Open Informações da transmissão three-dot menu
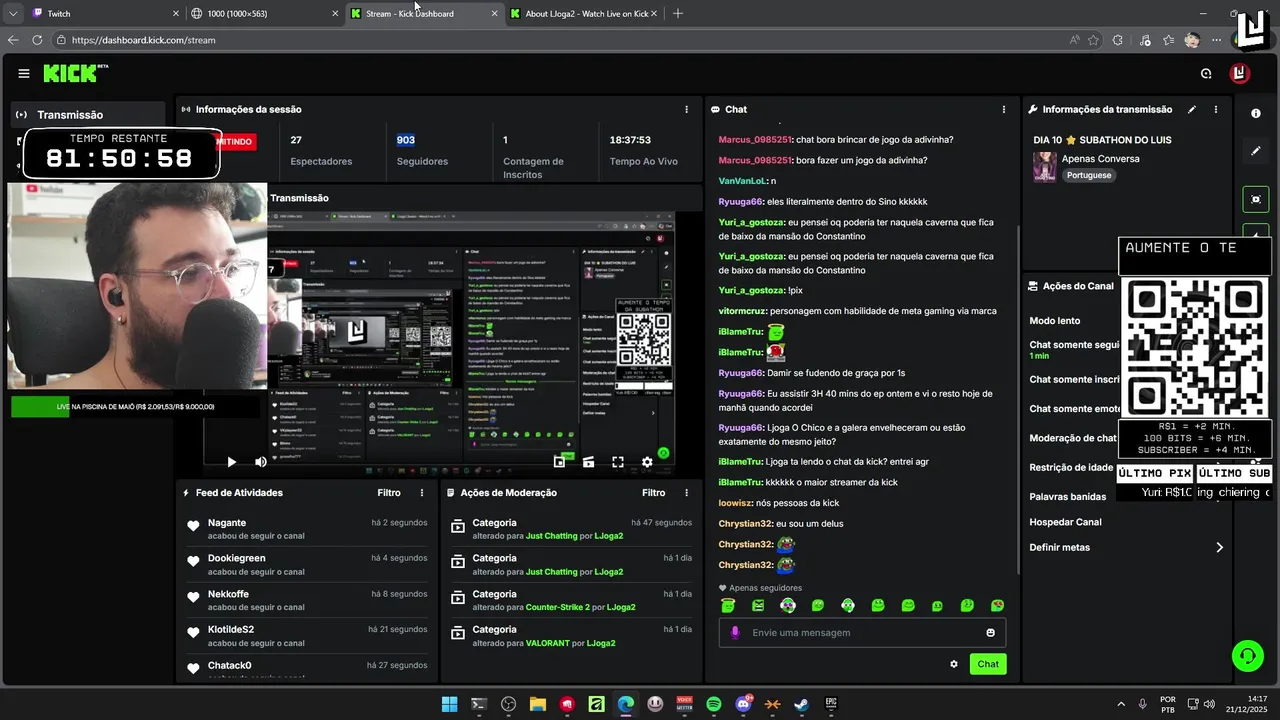Image resolution: width=1280 pixels, height=720 pixels. pyautogui.click(x=1216, y=109)
